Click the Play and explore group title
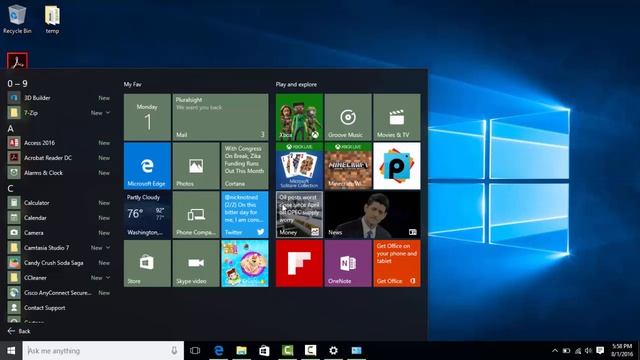The image size is (640, 360). pos(296,84)
